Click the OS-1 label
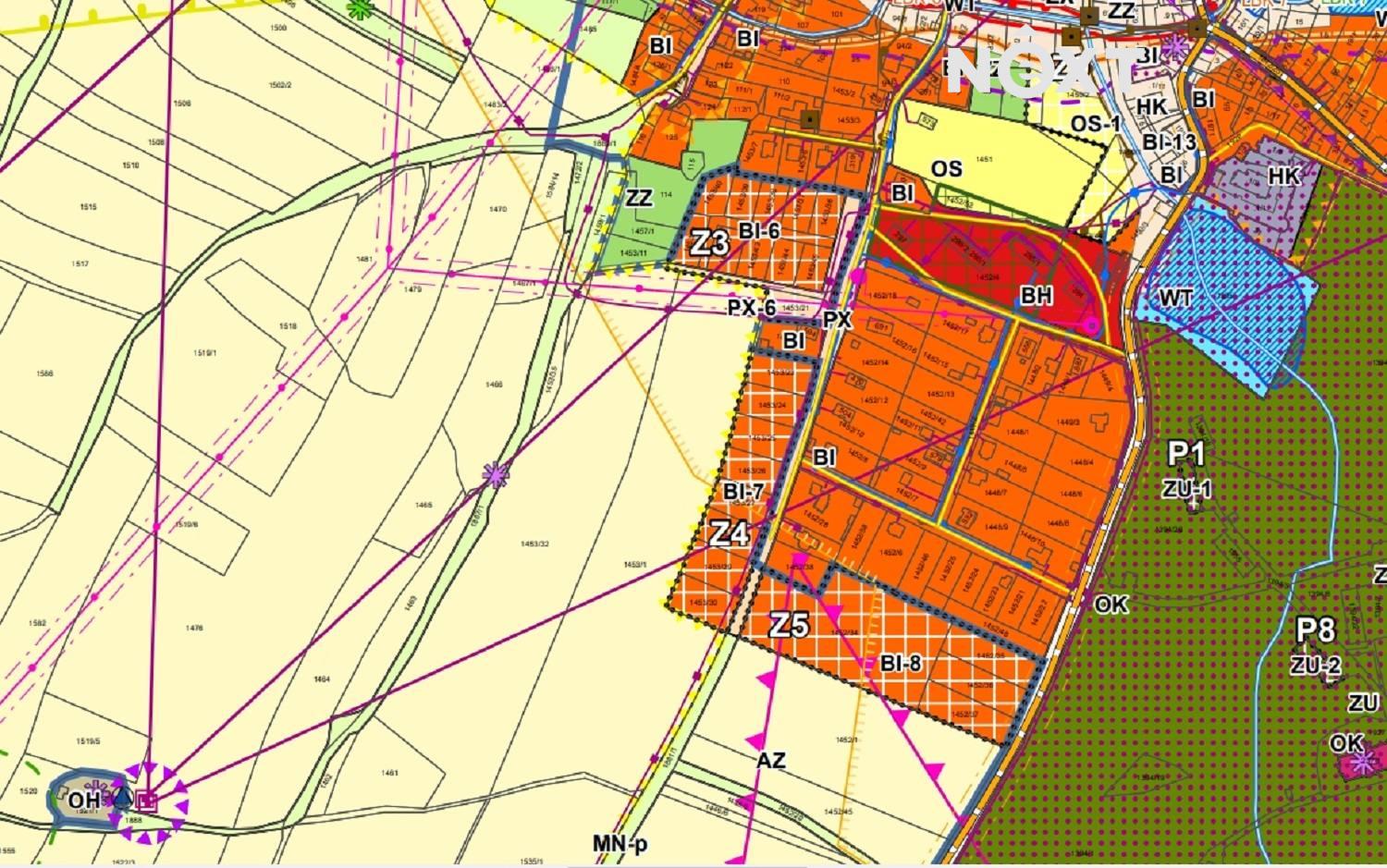This screenshot has height=868, width=1387. (1096, 123)
